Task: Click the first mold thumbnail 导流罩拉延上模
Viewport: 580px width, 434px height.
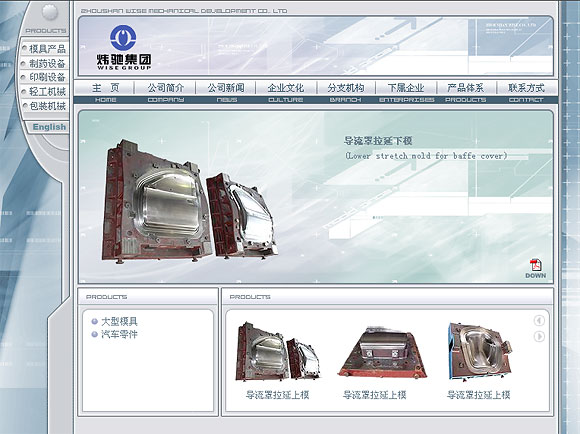Action: pyautogui.click(x=277, y=351)
